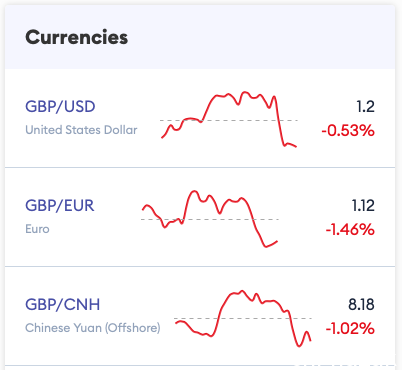Click the -1.02% change figure
Image resolution: width=402 pixels, height=370 pixels.
point(350,329)
